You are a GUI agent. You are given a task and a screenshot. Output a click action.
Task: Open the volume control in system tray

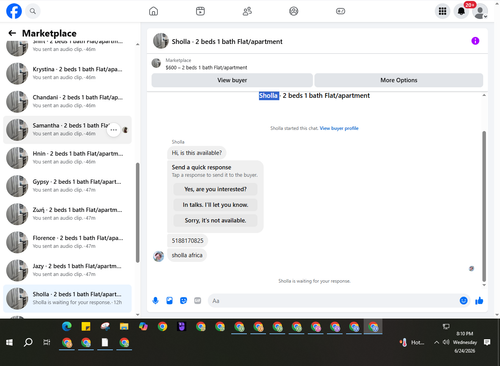(446, 342)
